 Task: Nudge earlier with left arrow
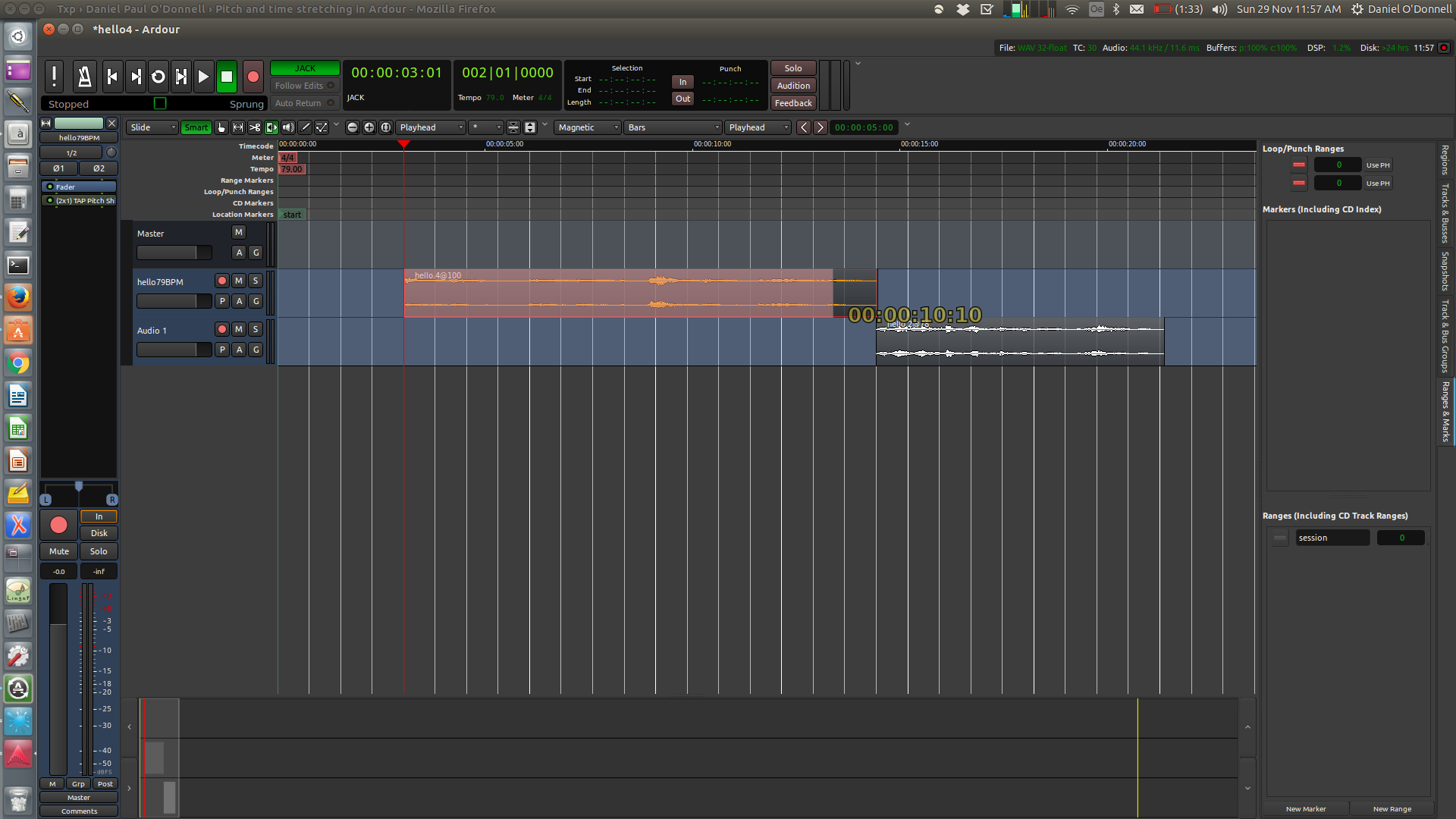point(804,127)
